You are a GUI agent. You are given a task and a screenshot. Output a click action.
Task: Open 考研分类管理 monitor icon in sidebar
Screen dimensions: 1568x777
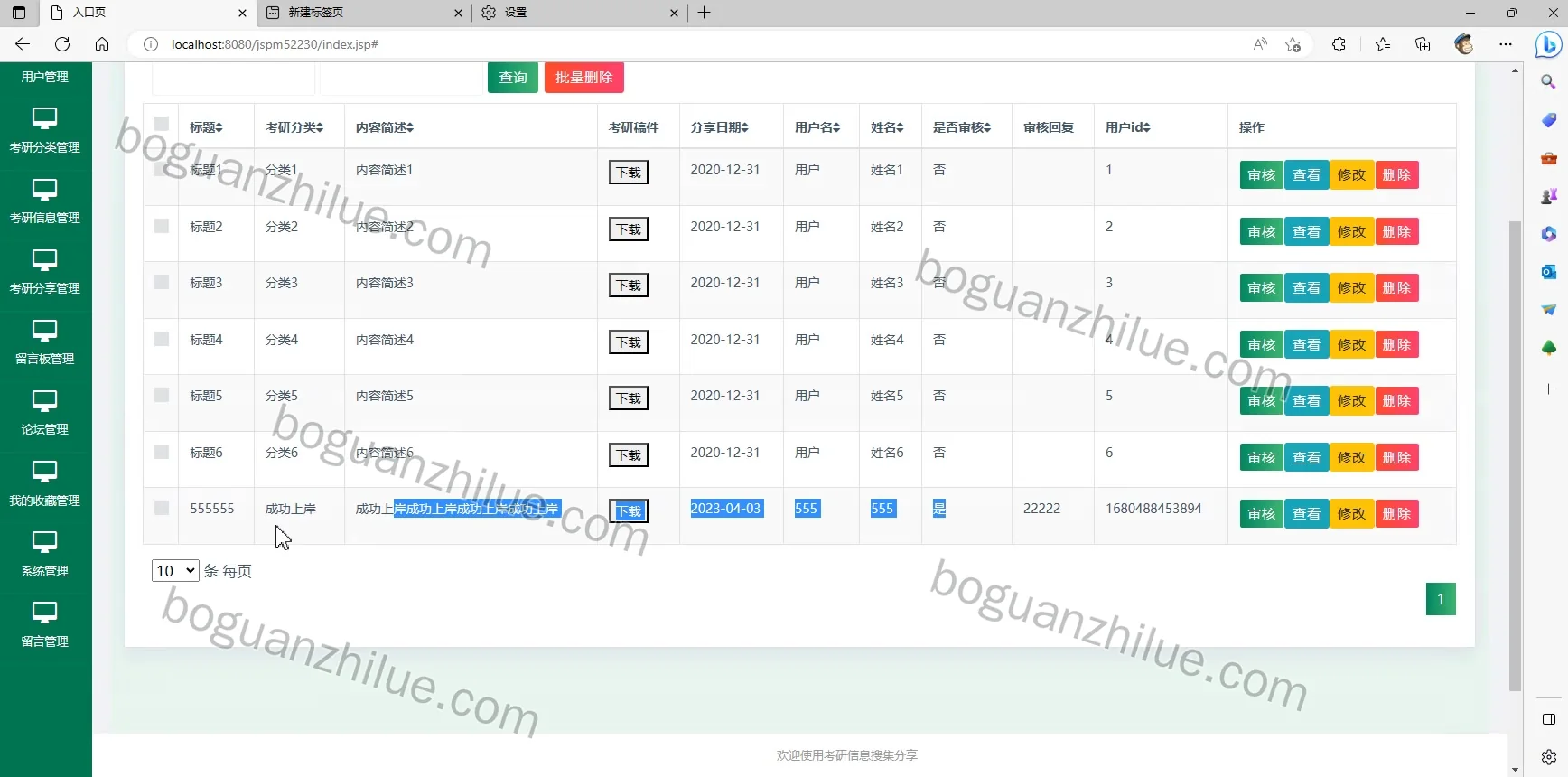(x=44, y=118)
